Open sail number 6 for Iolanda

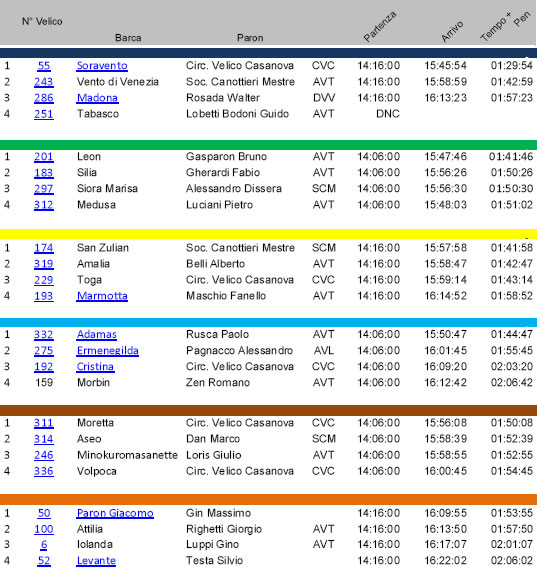pyautogui.click(x=44, y=545)
